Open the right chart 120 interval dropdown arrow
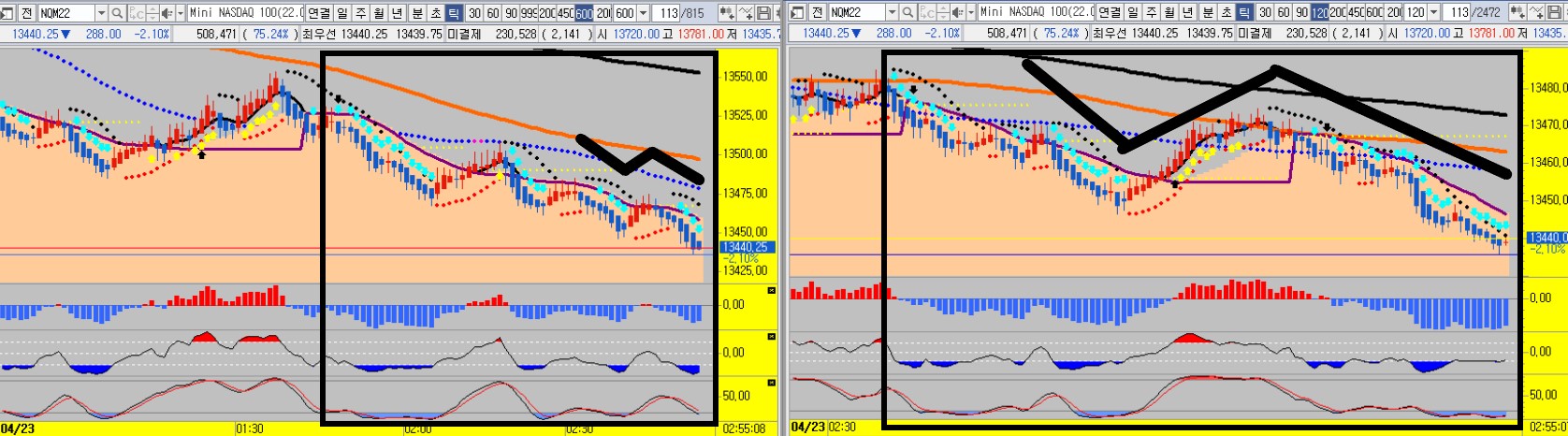Screen dimensions: 1568x436 [1434, 13]
